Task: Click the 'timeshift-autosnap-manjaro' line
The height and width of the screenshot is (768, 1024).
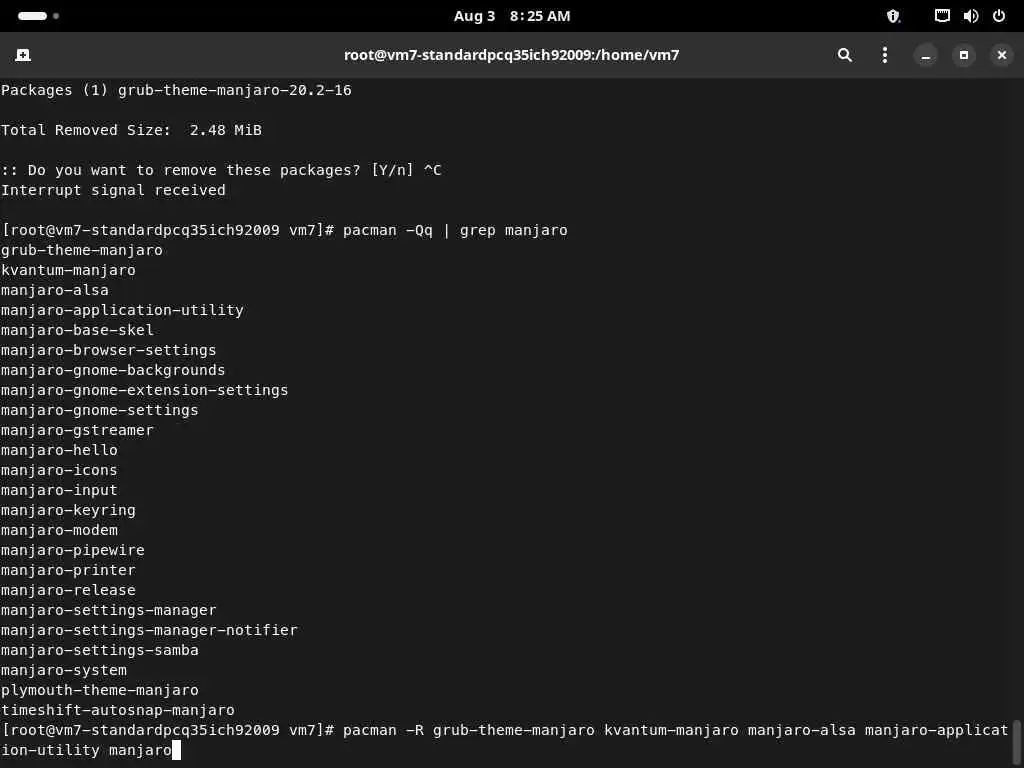Action: tap(118, 710)
